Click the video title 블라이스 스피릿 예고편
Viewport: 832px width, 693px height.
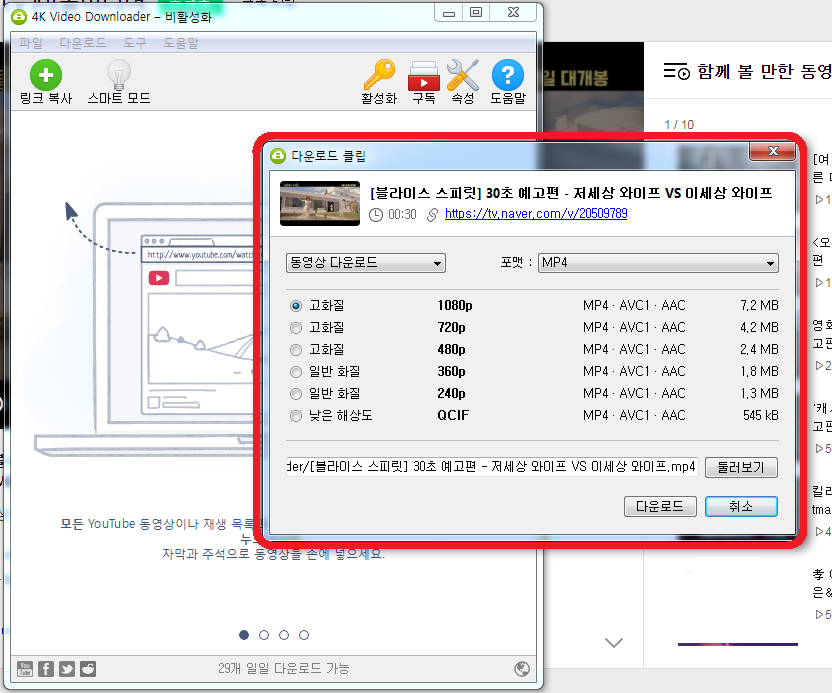click(x=571, y=193)
